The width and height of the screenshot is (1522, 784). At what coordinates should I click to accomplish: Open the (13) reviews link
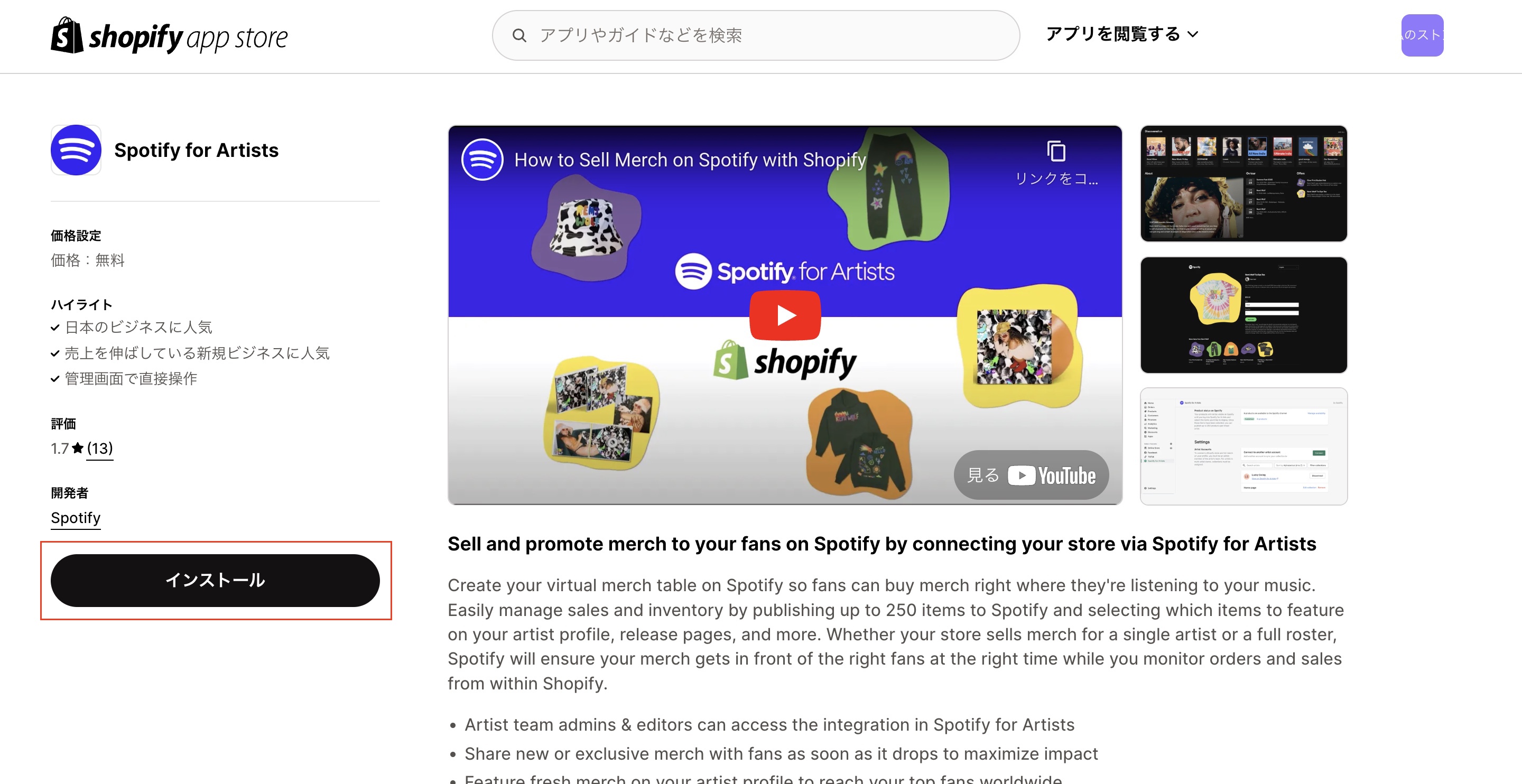(x=100, y=449)
